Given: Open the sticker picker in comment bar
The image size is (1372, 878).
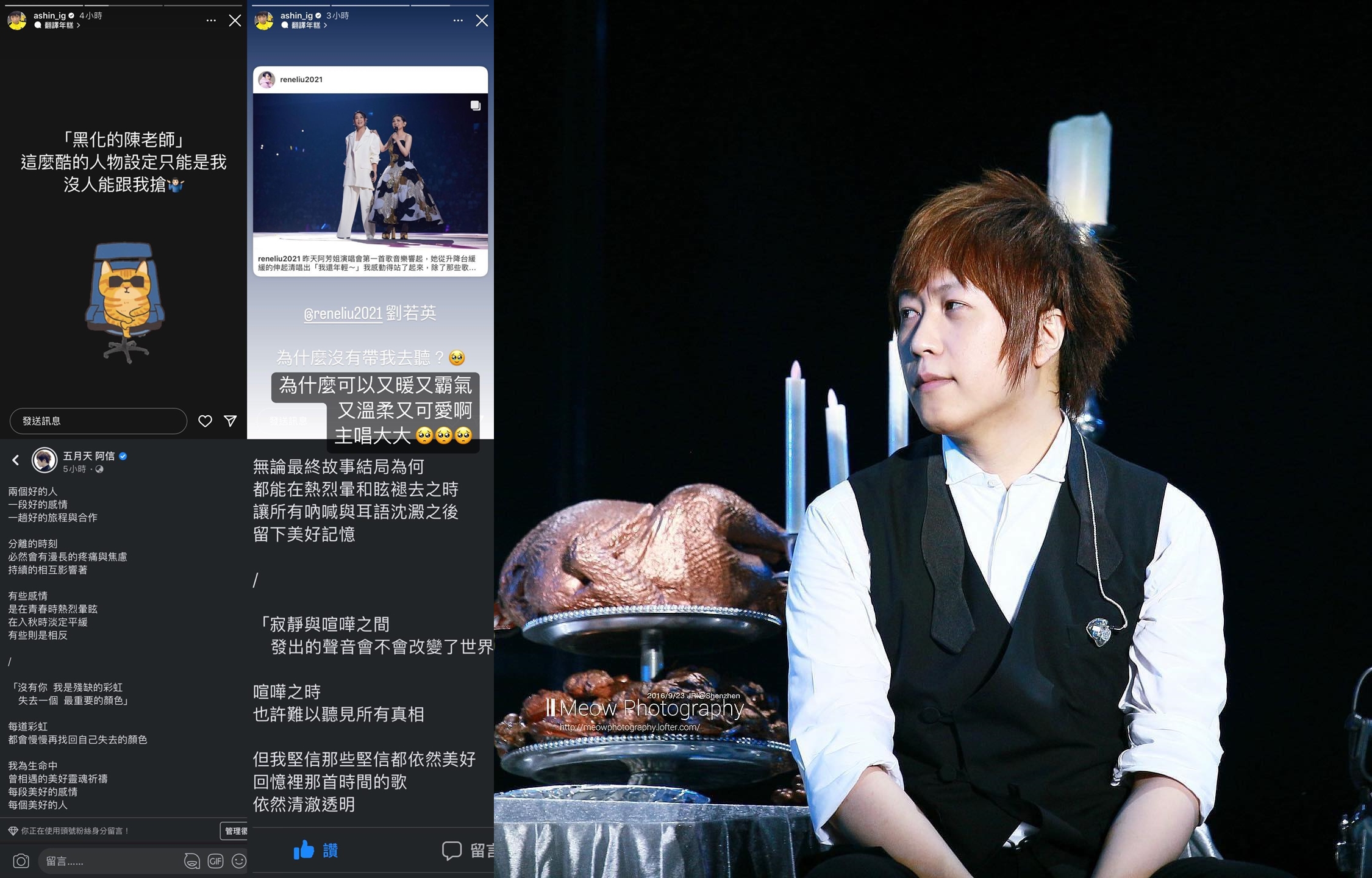Looking at the screenshot, I should [191, 861].
